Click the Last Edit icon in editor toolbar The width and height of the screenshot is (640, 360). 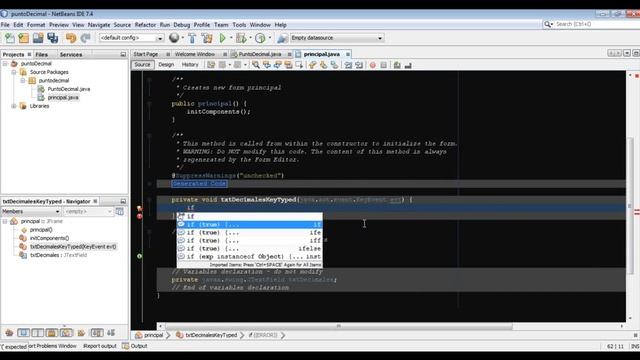click(211, 65)
